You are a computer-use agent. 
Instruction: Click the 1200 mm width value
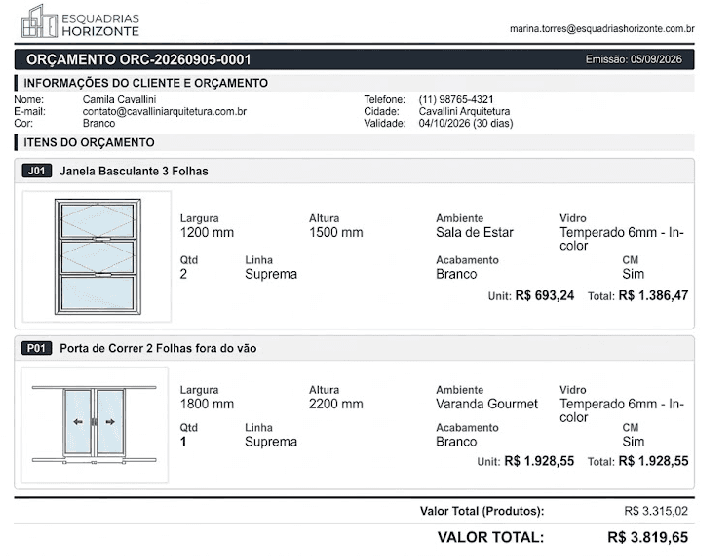207,232
